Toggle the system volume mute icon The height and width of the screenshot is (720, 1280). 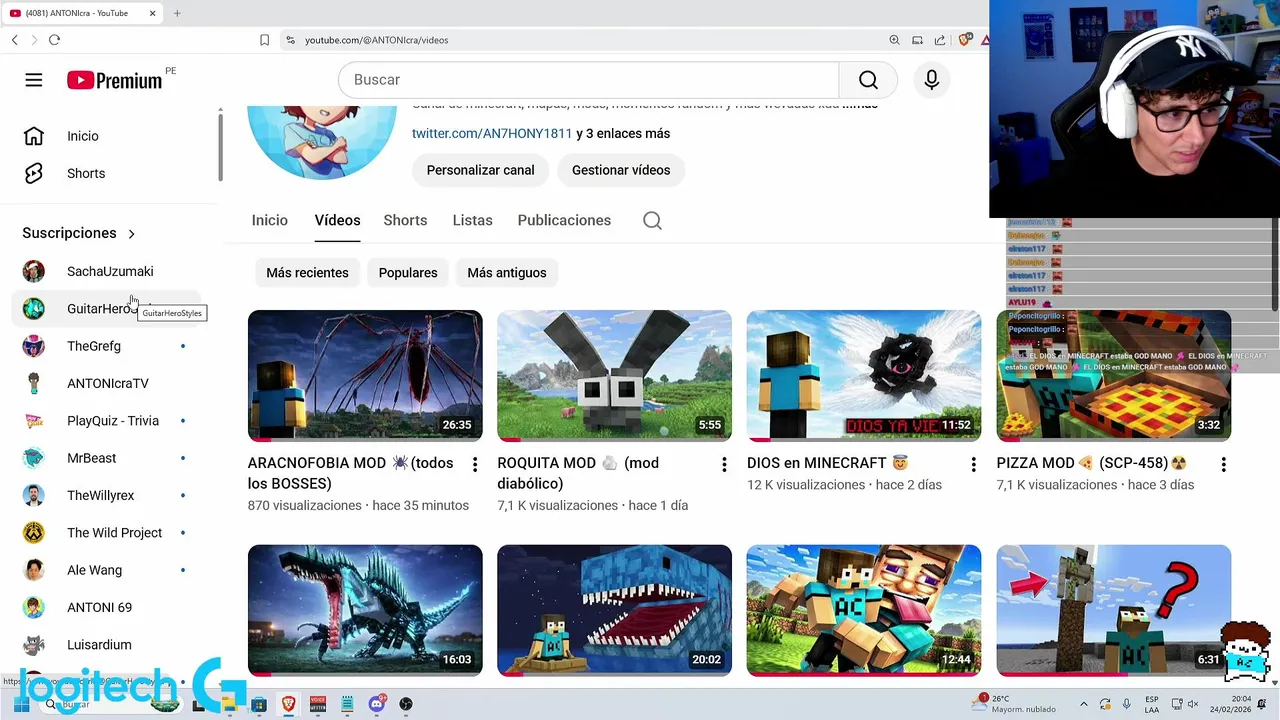1192,704
